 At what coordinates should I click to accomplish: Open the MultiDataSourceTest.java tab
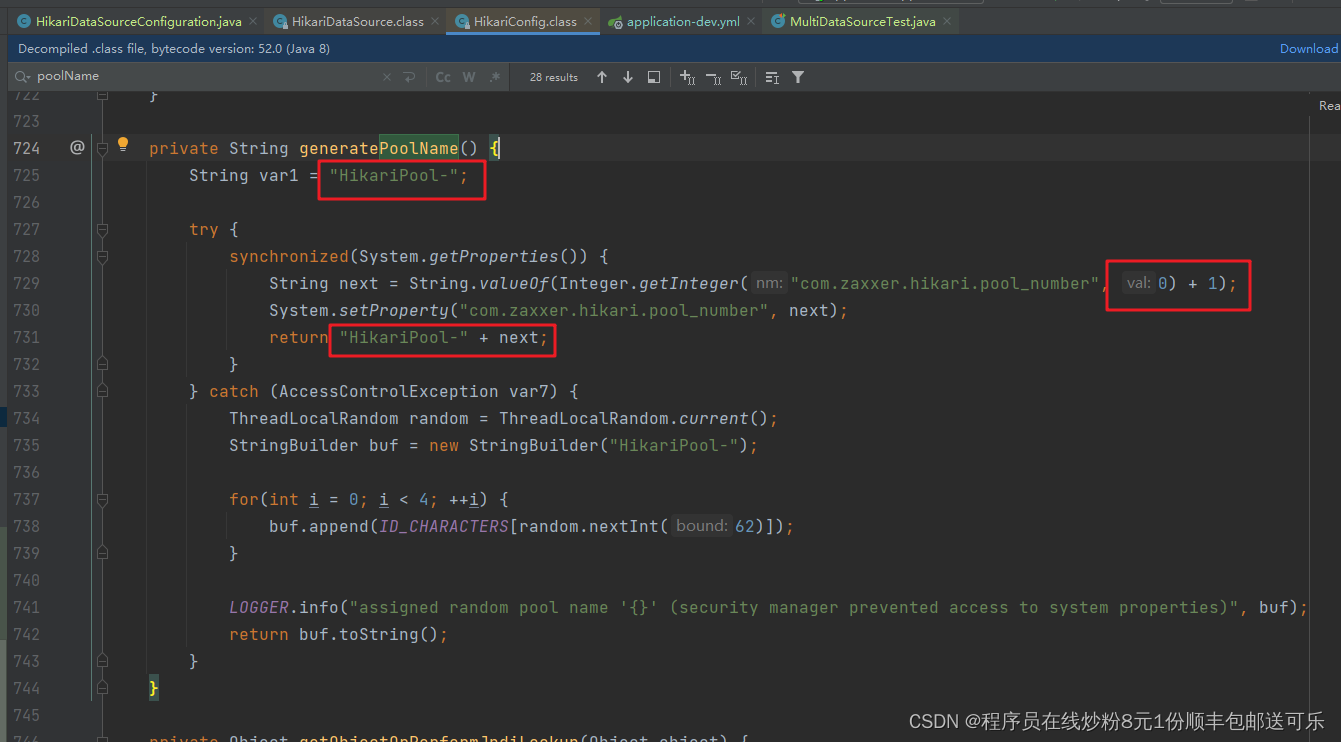pyautogui.click(x=860, y=21)
